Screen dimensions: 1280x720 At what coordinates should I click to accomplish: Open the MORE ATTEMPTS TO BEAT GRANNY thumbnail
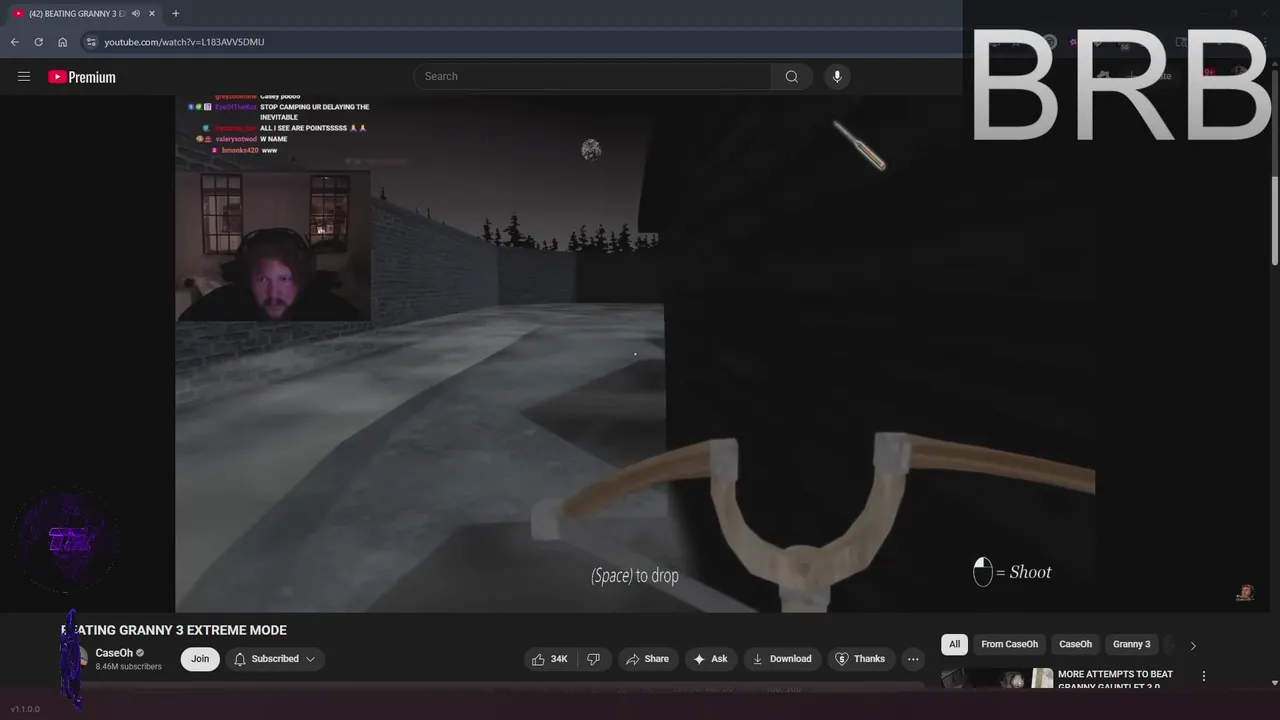click(x=997, y=679)
